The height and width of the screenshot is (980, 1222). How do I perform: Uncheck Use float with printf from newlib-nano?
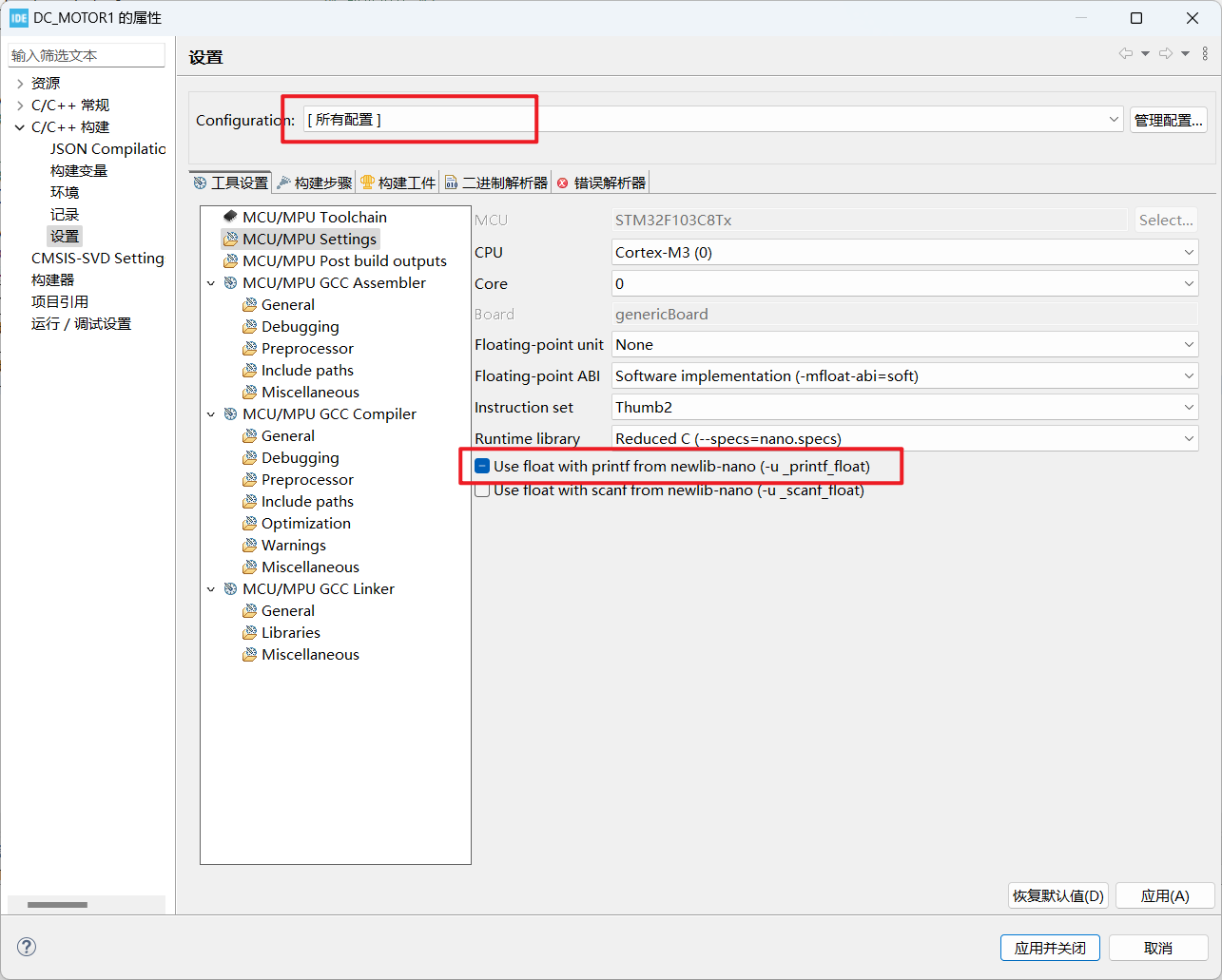[482, 466]
